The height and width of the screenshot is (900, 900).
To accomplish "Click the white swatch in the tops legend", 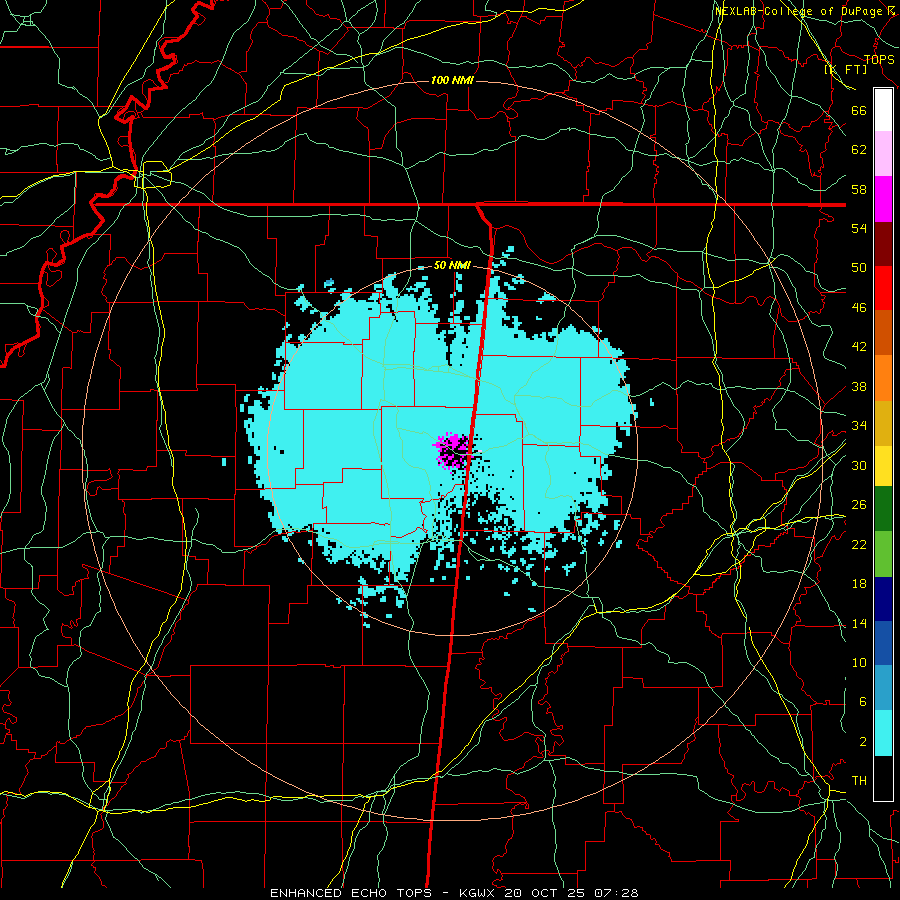I will click(x=883, y=110).
